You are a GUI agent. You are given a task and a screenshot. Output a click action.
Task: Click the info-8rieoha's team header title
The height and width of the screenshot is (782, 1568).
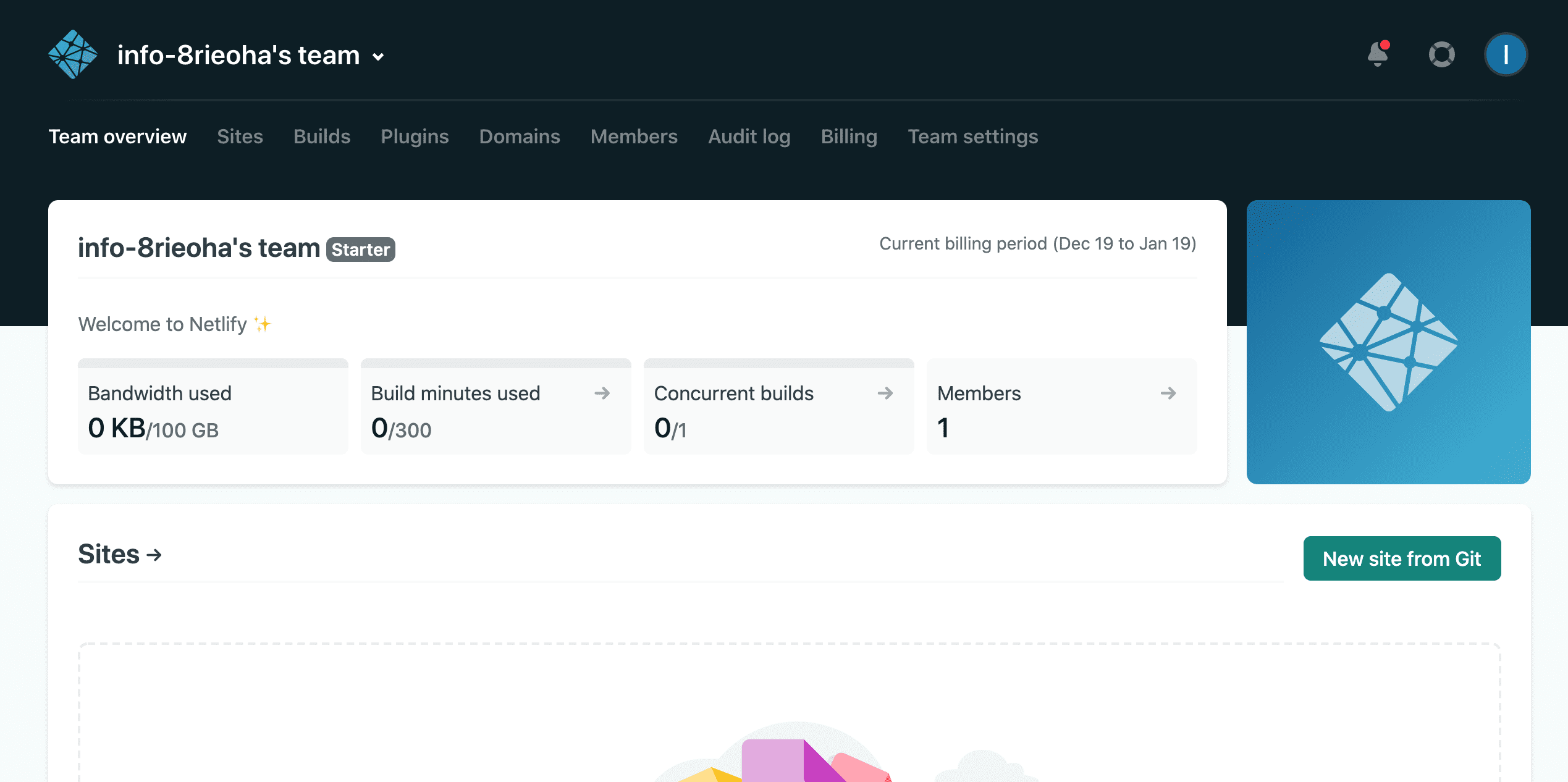pyautogui.click(x=238, y=55)
